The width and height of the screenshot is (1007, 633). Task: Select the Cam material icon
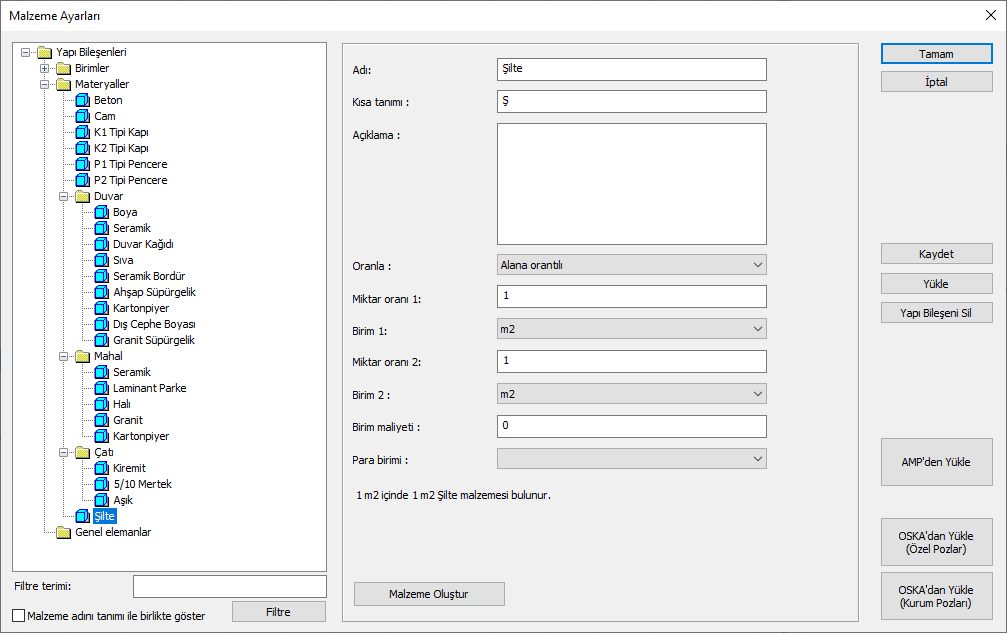coord(83,117)
